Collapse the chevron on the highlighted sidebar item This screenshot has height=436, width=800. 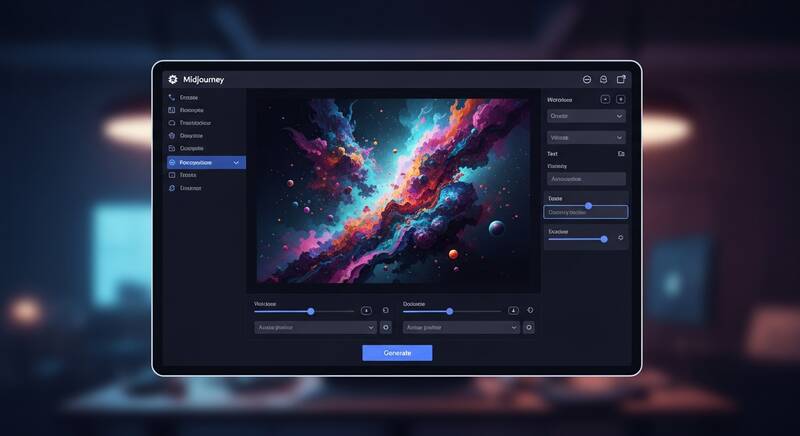click(x=236, y=163)
